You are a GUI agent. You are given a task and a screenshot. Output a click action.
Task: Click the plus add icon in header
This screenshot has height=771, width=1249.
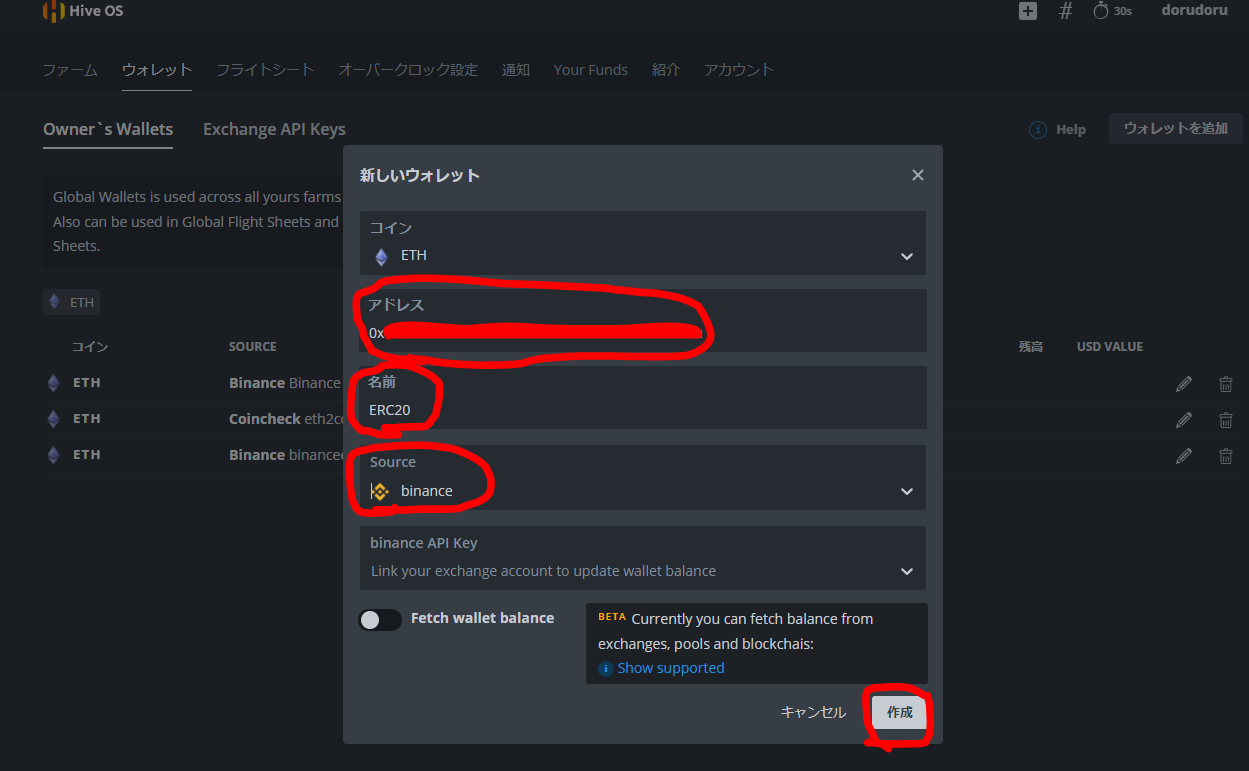1028,11
